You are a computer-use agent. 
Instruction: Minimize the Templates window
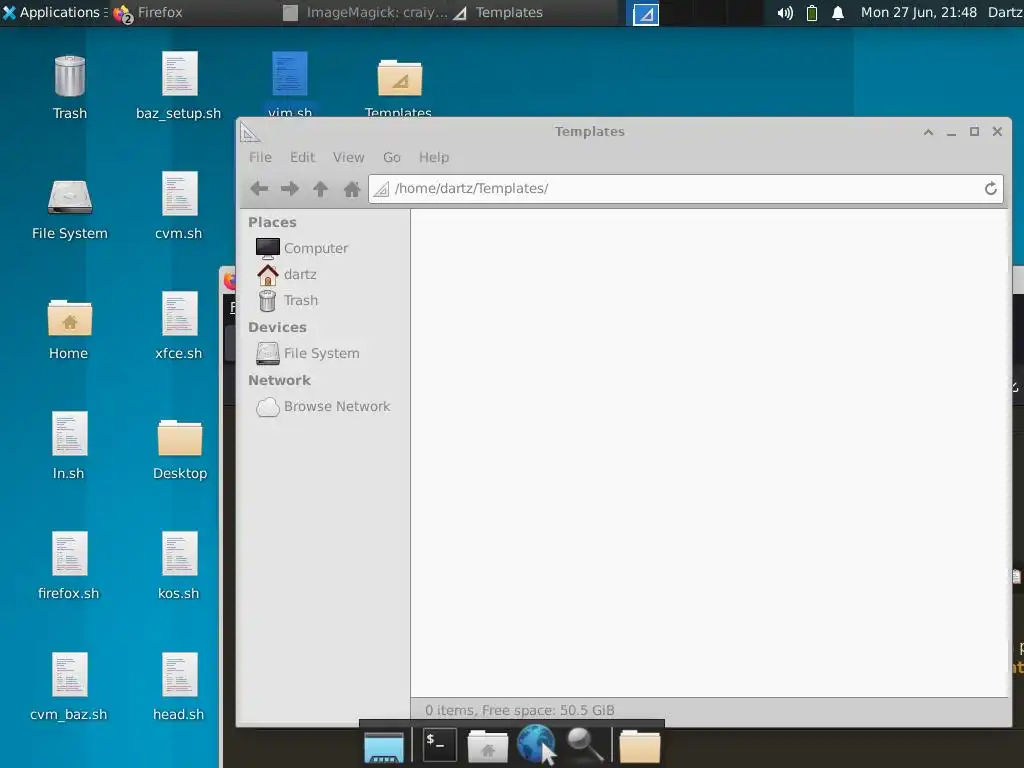(x=951, y=132)
